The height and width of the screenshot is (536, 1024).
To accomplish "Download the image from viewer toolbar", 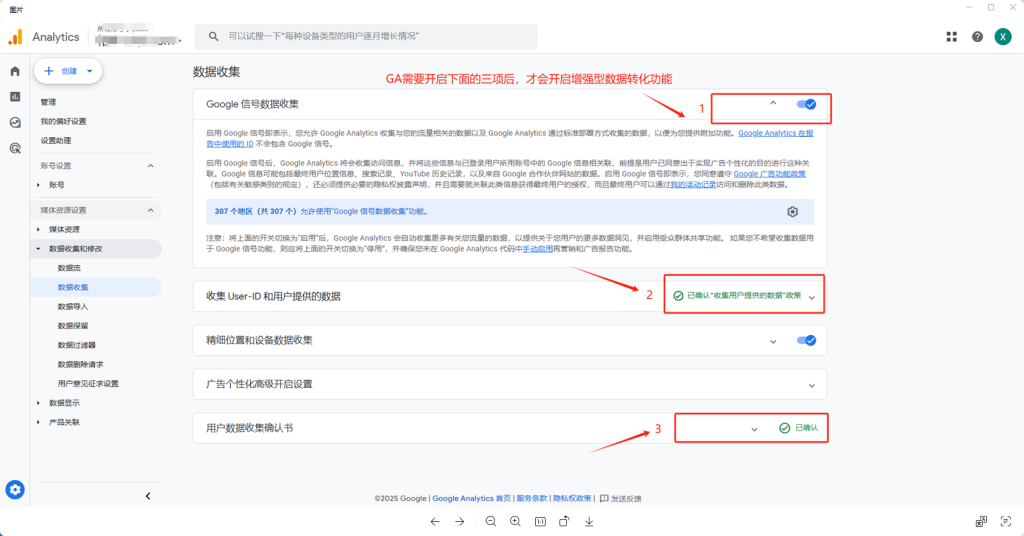I will click(x=589, y=522).
